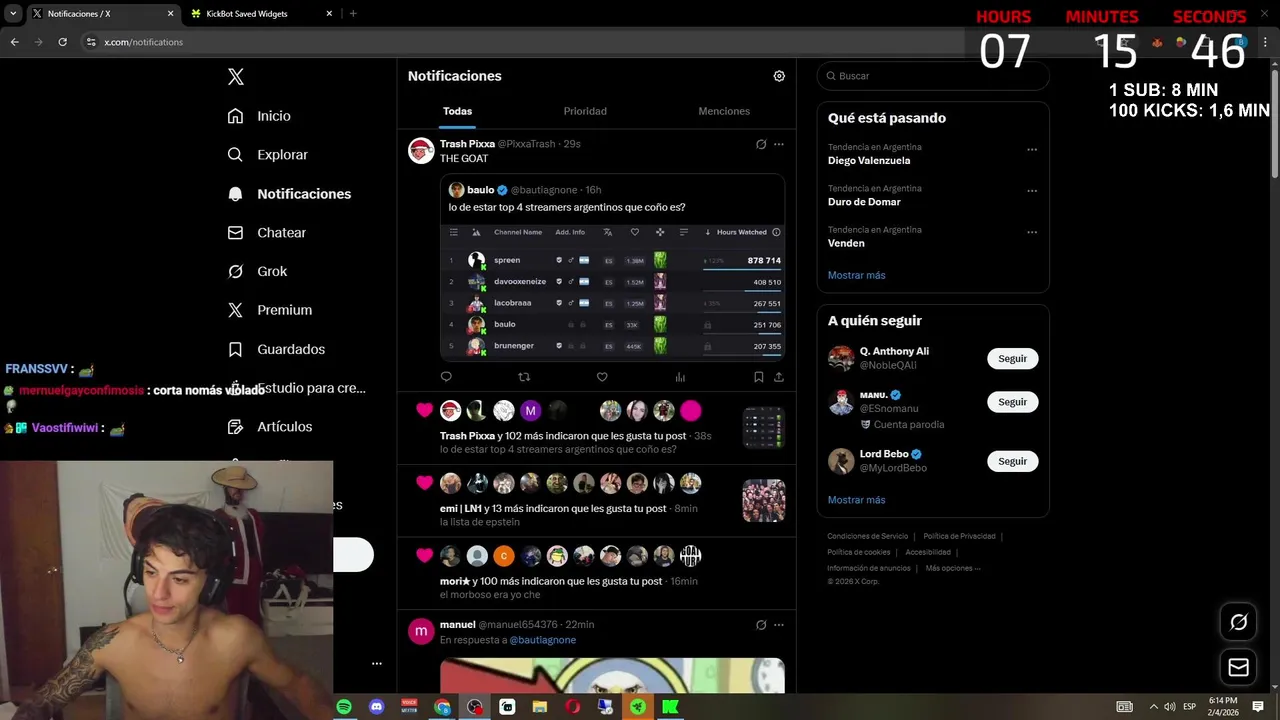This screenshot has width=1280, height=720.
Task: Open more options on Trash Pixxa post
Action: click(x=779, y=144)
